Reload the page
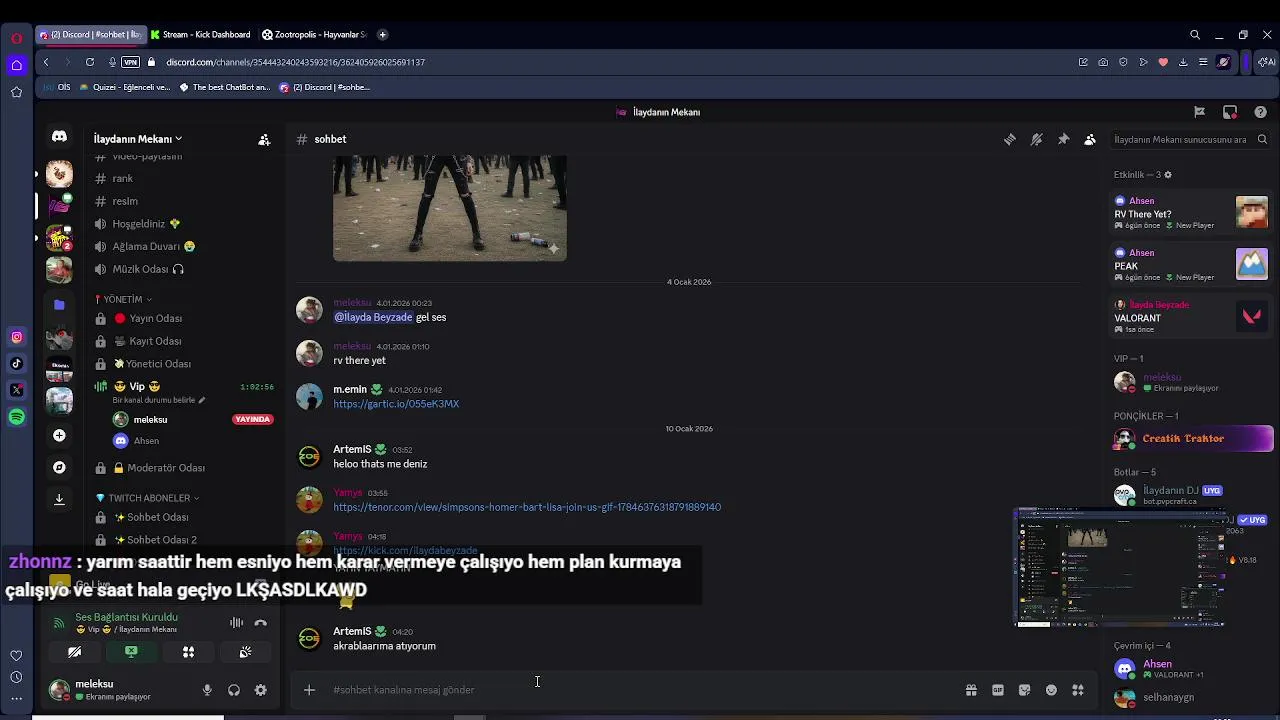 click(x=90, y=62)
